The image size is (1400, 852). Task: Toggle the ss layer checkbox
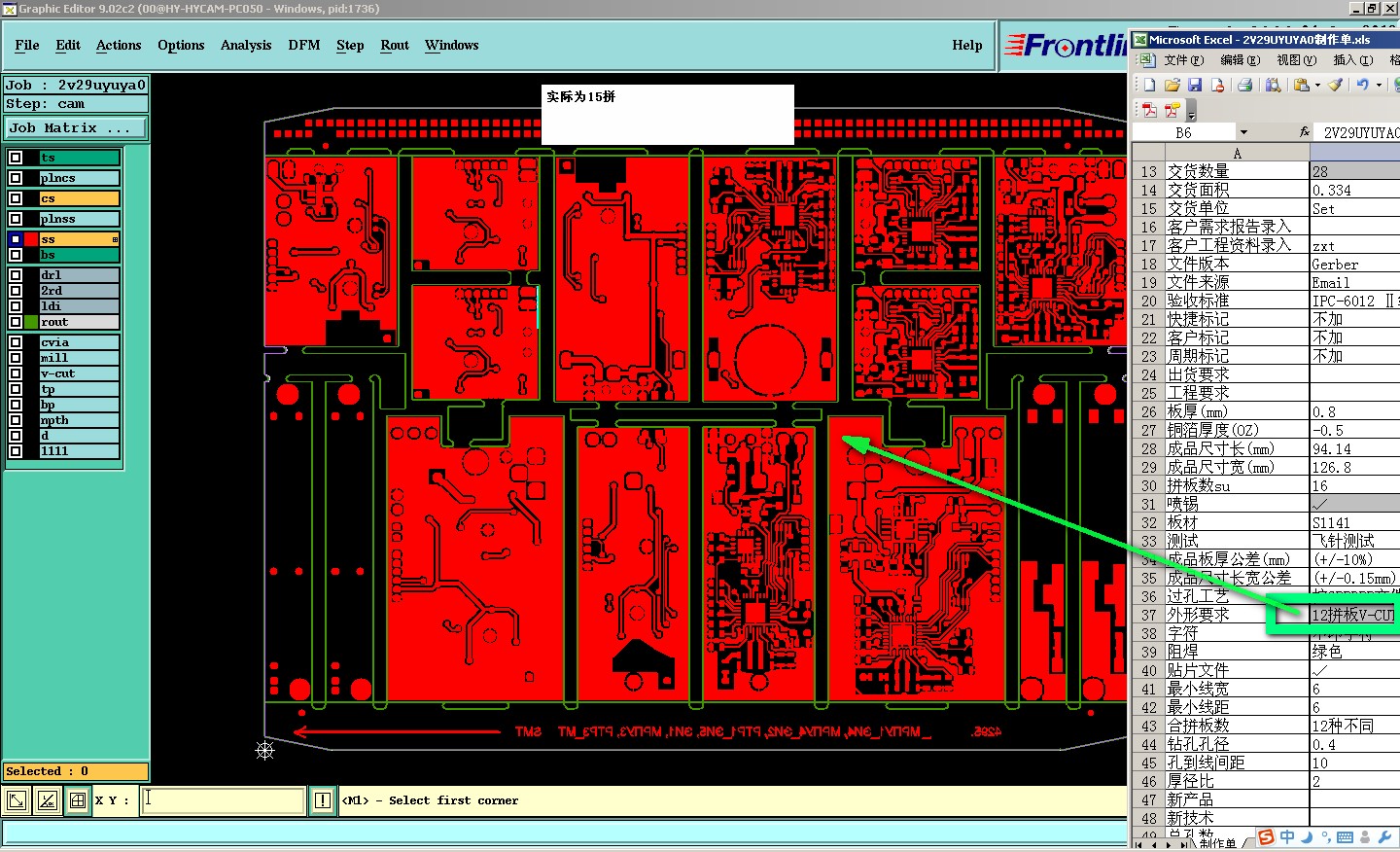click(16, 239)
